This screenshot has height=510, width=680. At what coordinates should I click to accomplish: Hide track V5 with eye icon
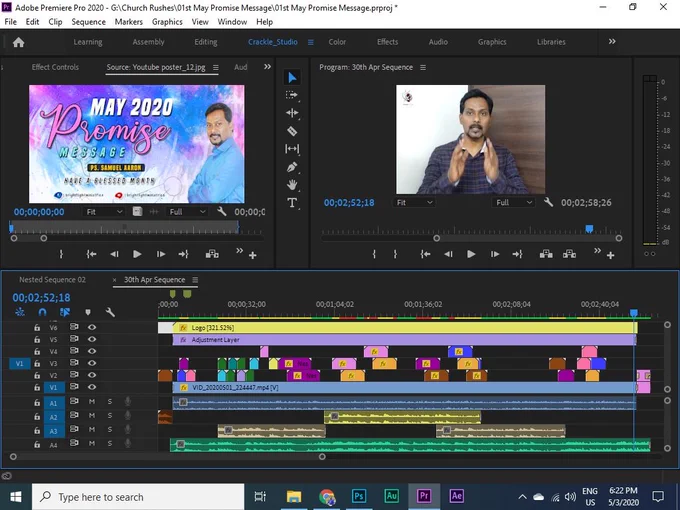(92, 339)
